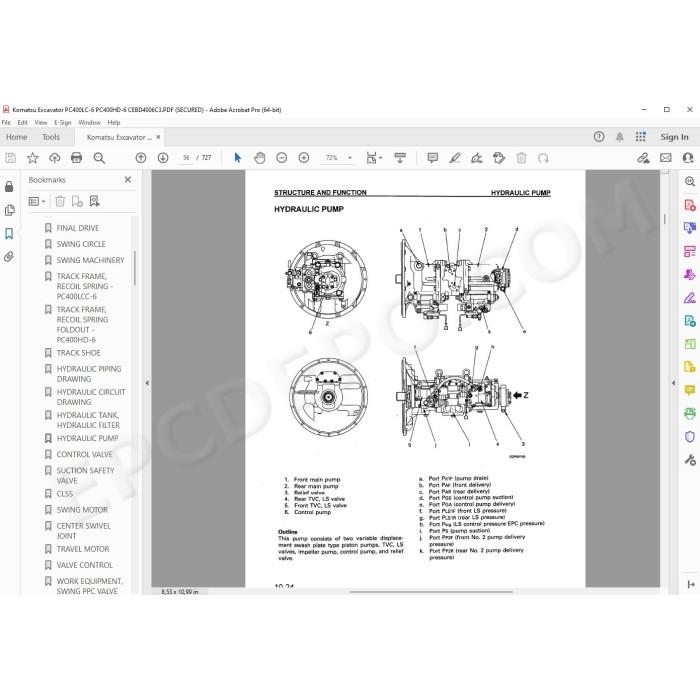Click the horizontal scrollbar below document
Screen dimensions: 700x700
coord(431,592)
